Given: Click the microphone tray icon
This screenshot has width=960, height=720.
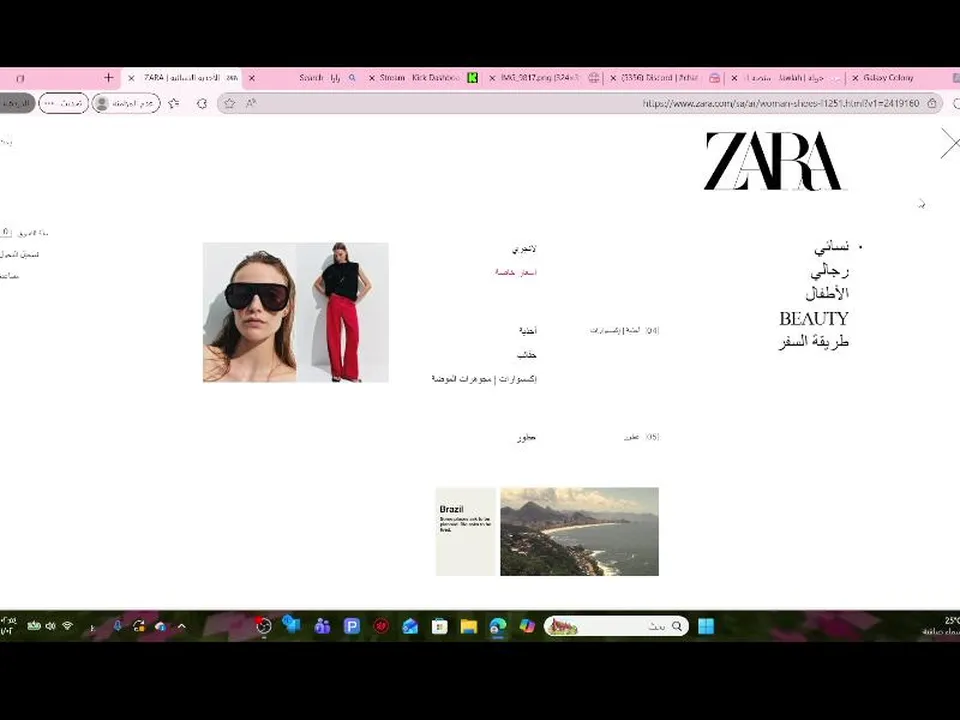Looking at the screenshot, I should click(117, 626).
